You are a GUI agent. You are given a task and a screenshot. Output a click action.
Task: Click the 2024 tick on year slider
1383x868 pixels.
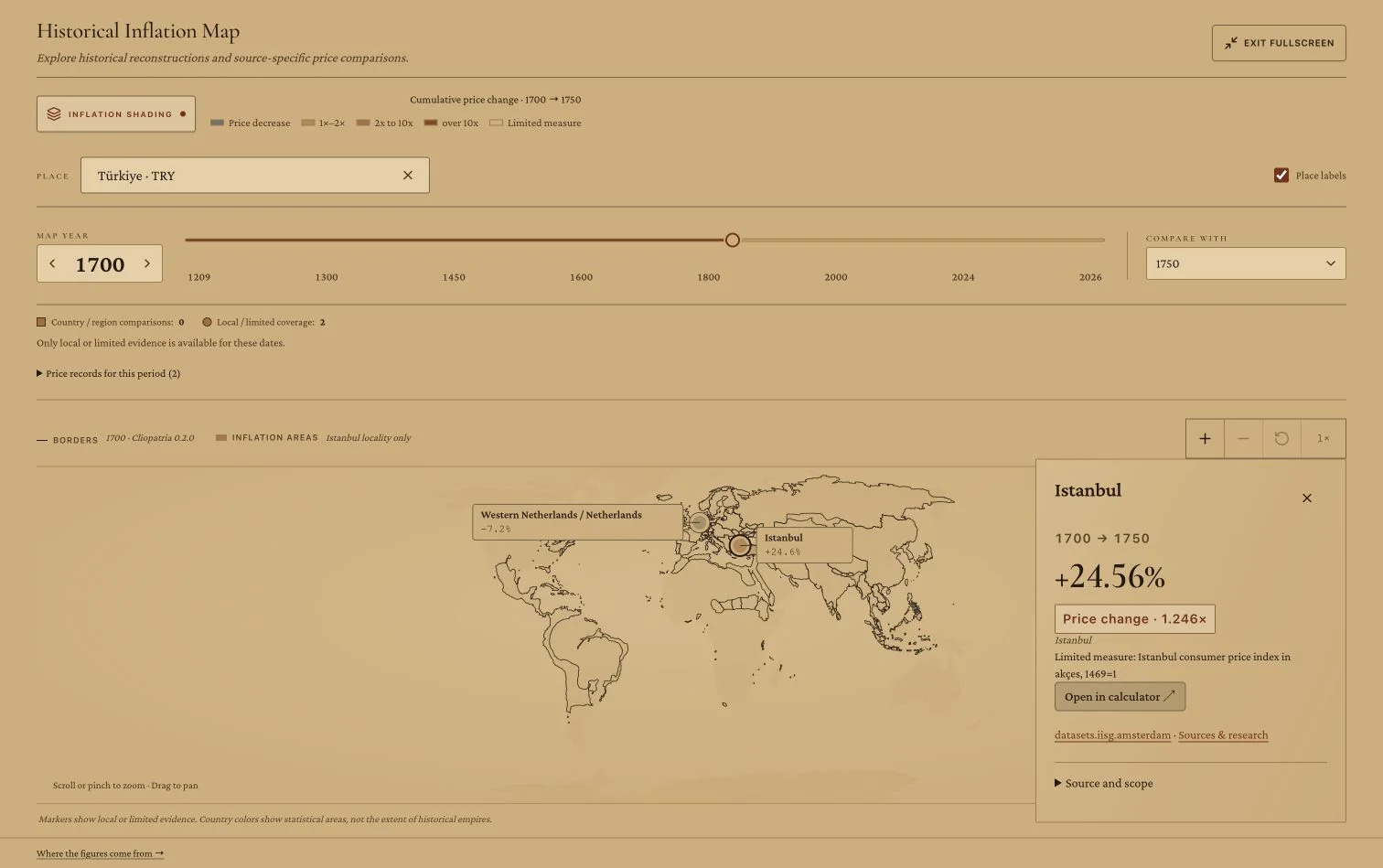click(x=963, y=277)
